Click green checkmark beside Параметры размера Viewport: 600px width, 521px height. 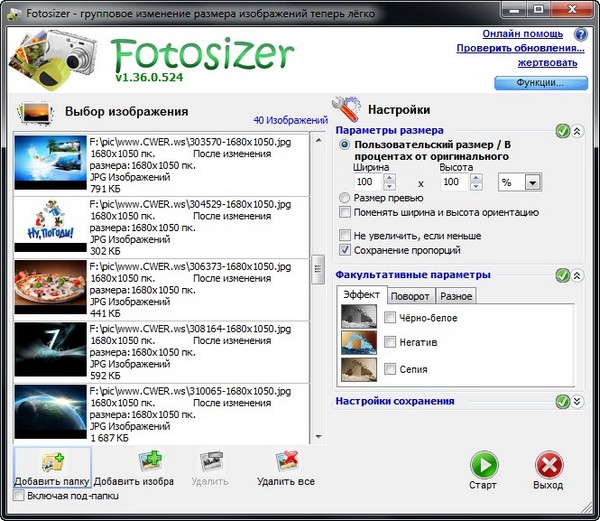562,131
